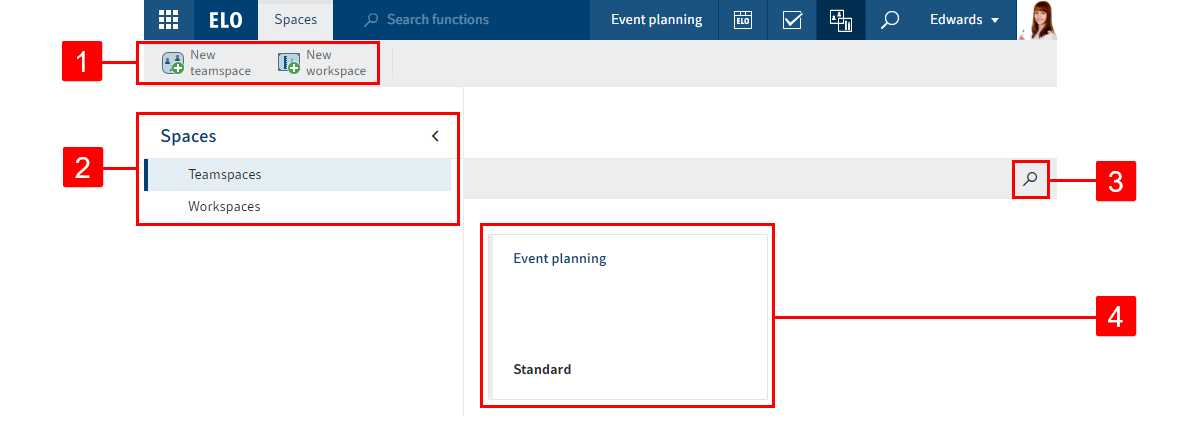This screenshot has height=425, width=1200.
Task: Select Teamspaces in the Spaces panel
Action: [x=225, y=174]
